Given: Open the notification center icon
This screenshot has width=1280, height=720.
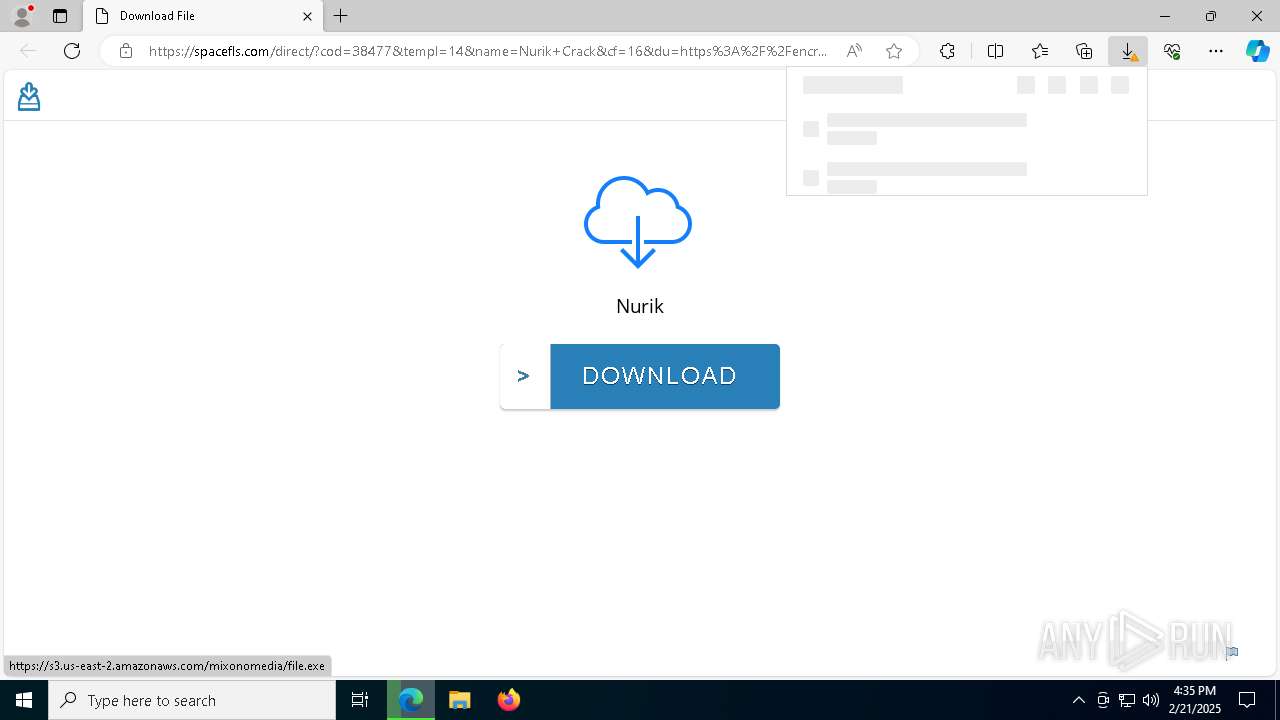Looking at the screenshot, I should pos(1247,700).
